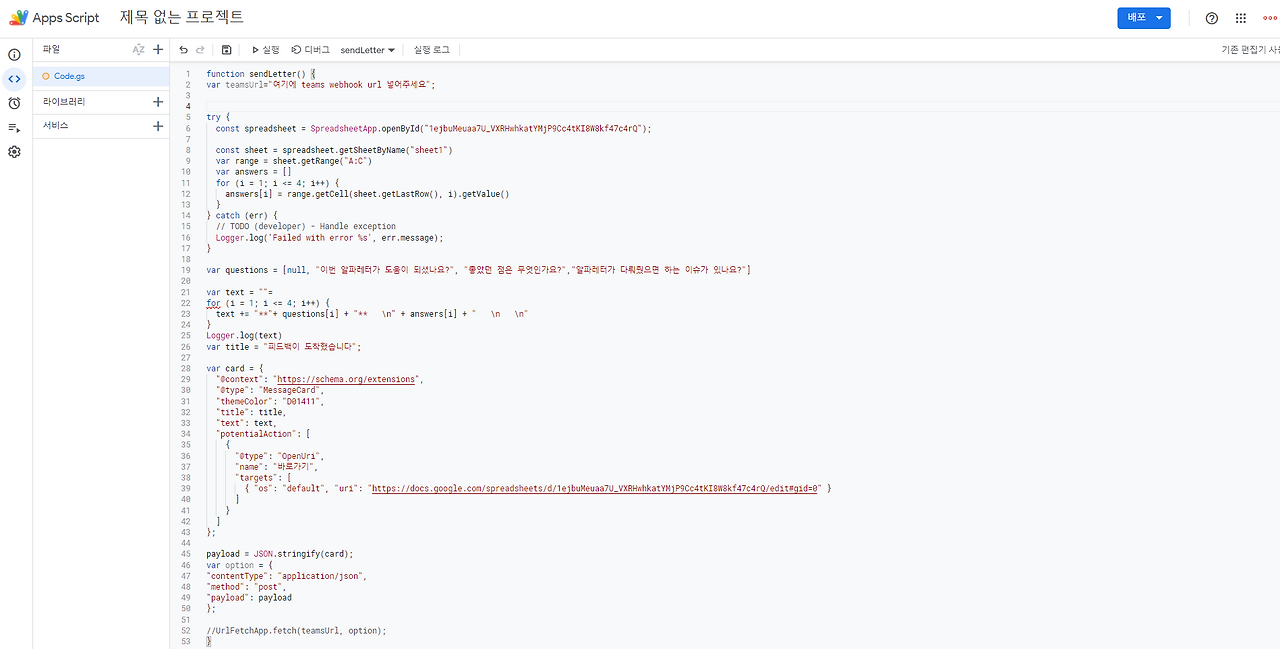Screen dimensions: 1280x649
Task: Undo the last edit
Action: 183,49
